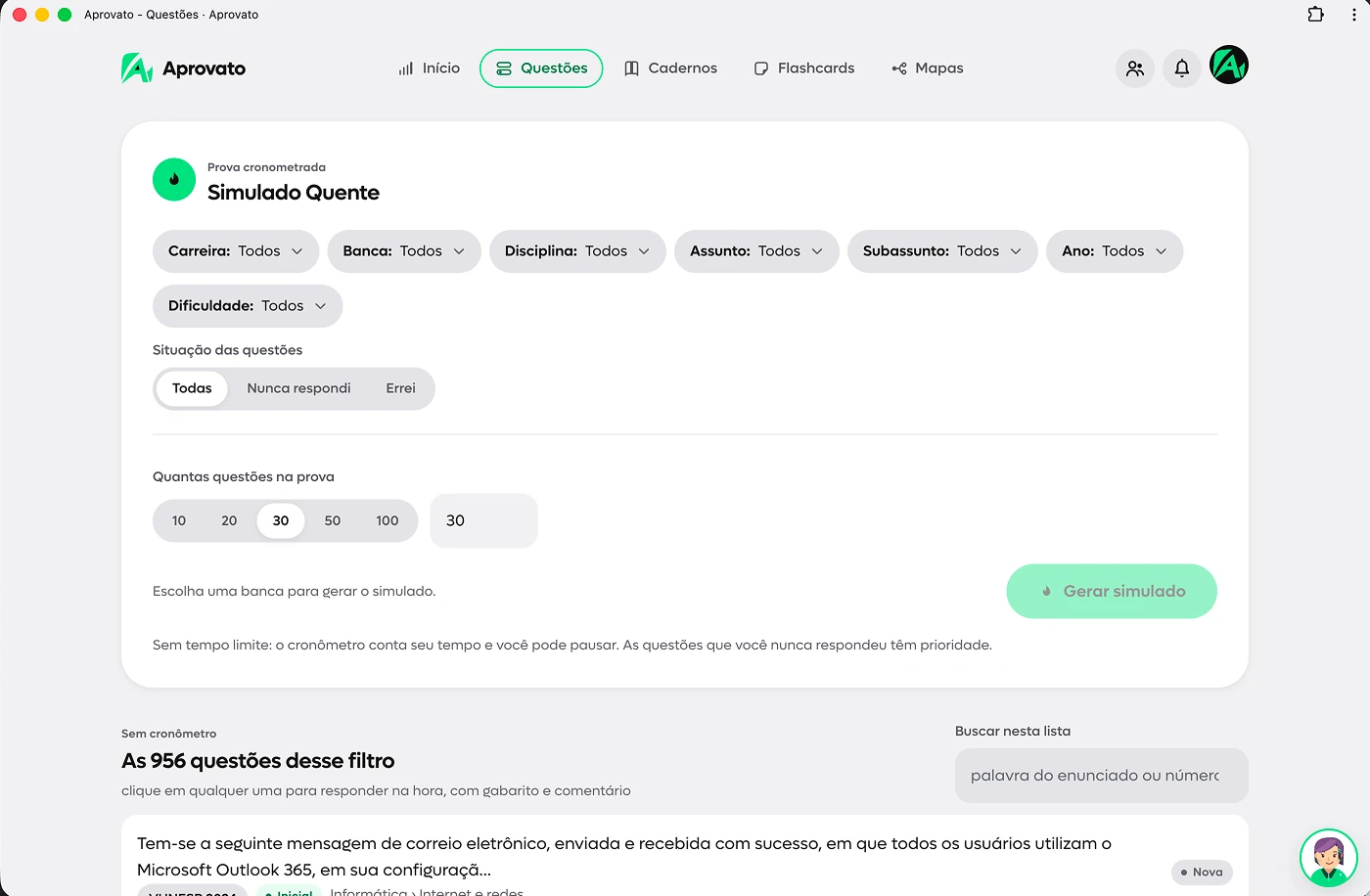Focus the Buscar nesta lista search field

coord(1102,776)
